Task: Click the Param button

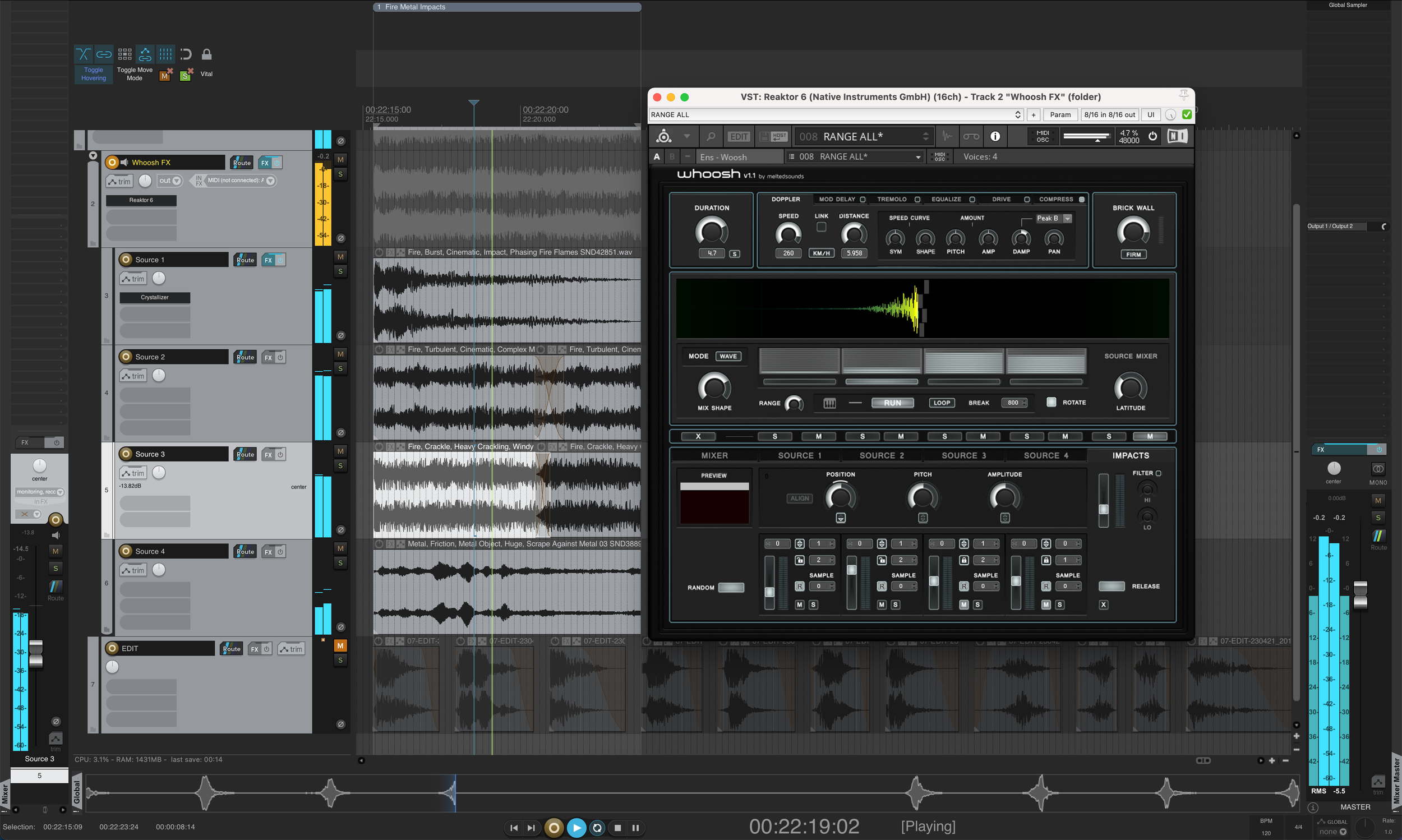Action: tap(1059, 114)
